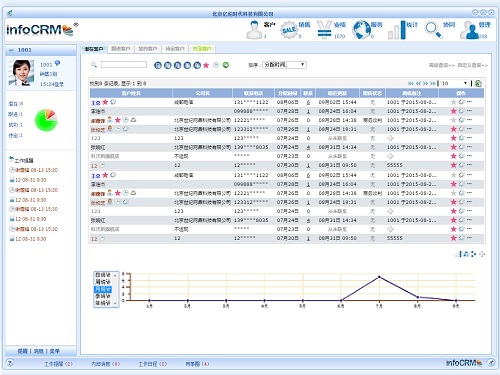
Task: Click the four-arrow expand icon above the chart
Action: 482,254
